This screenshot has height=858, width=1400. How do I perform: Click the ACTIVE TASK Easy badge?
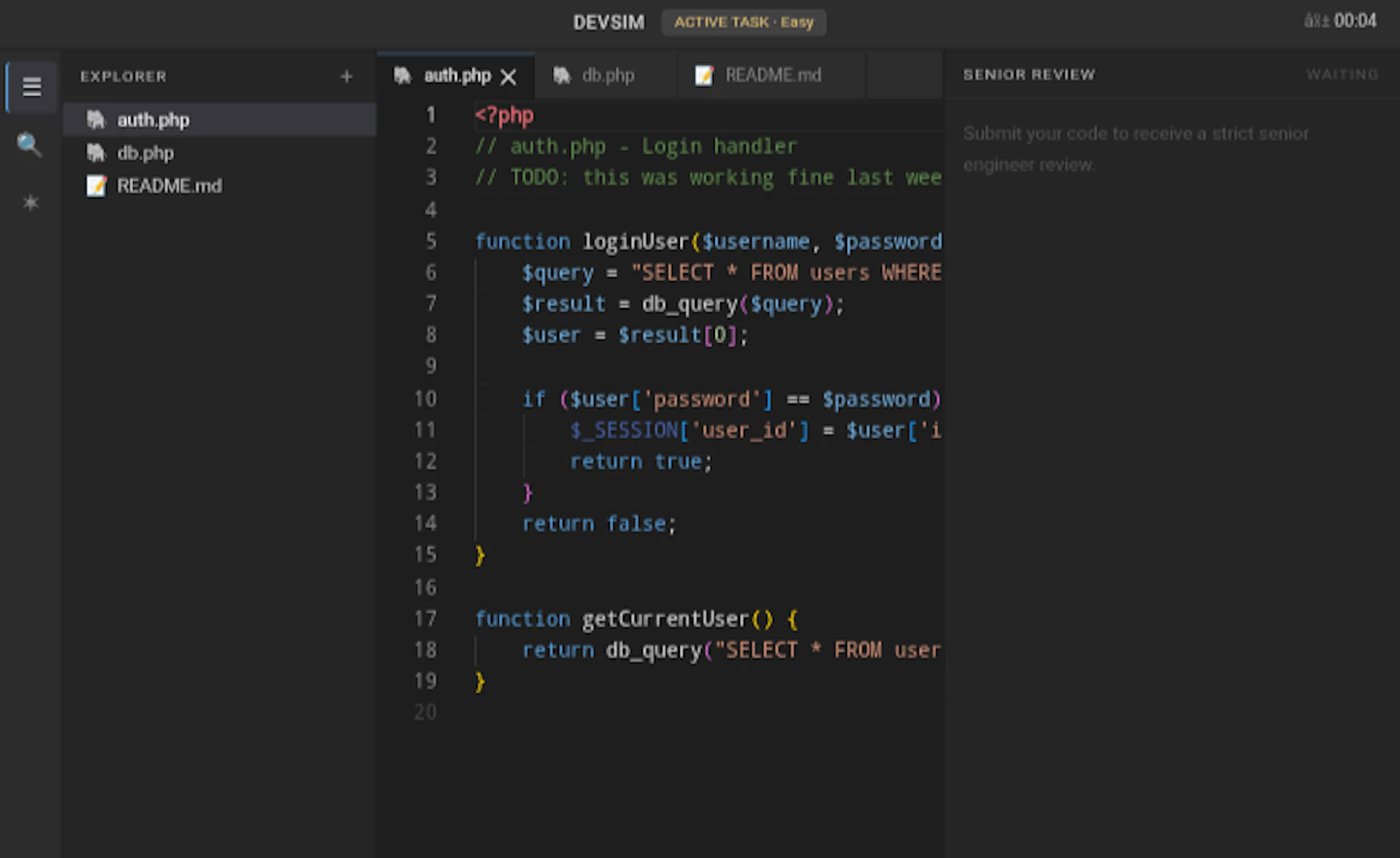pos(744,22)
